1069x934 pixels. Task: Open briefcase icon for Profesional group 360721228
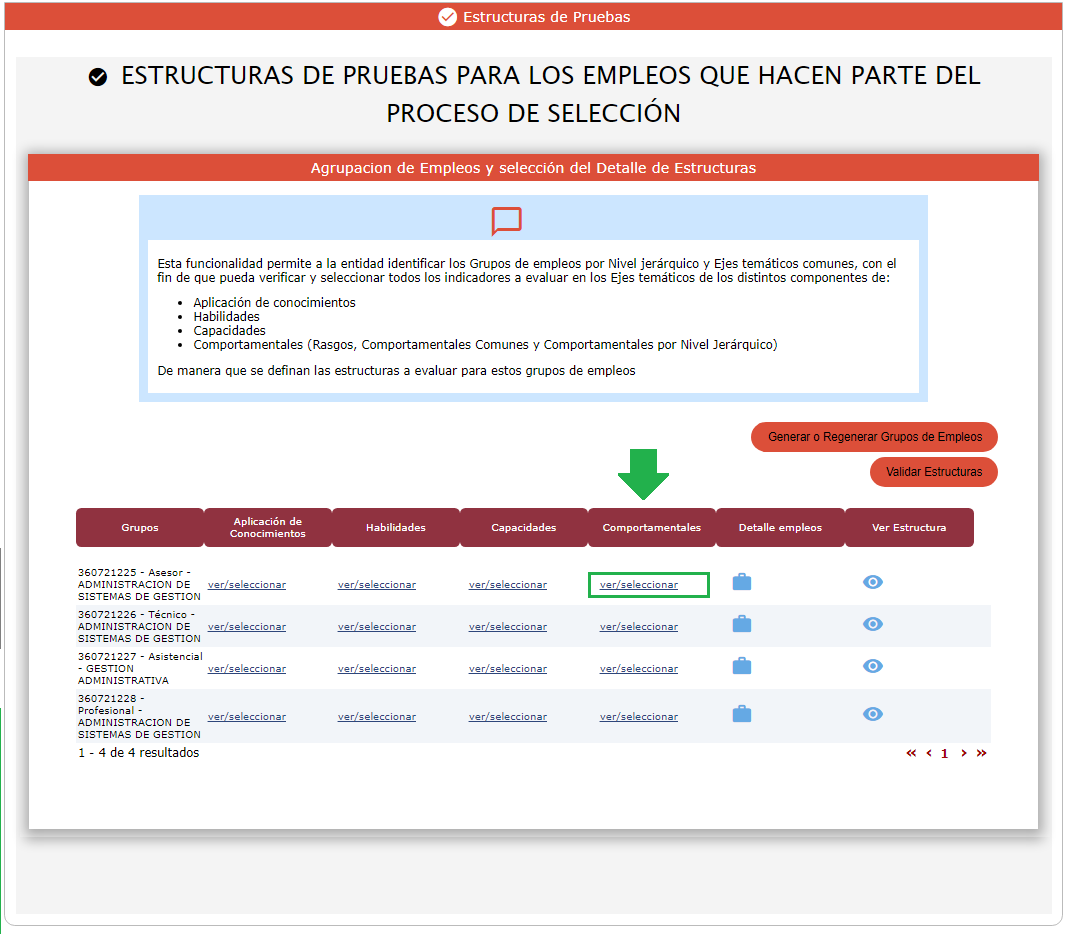tap(741, 714)
